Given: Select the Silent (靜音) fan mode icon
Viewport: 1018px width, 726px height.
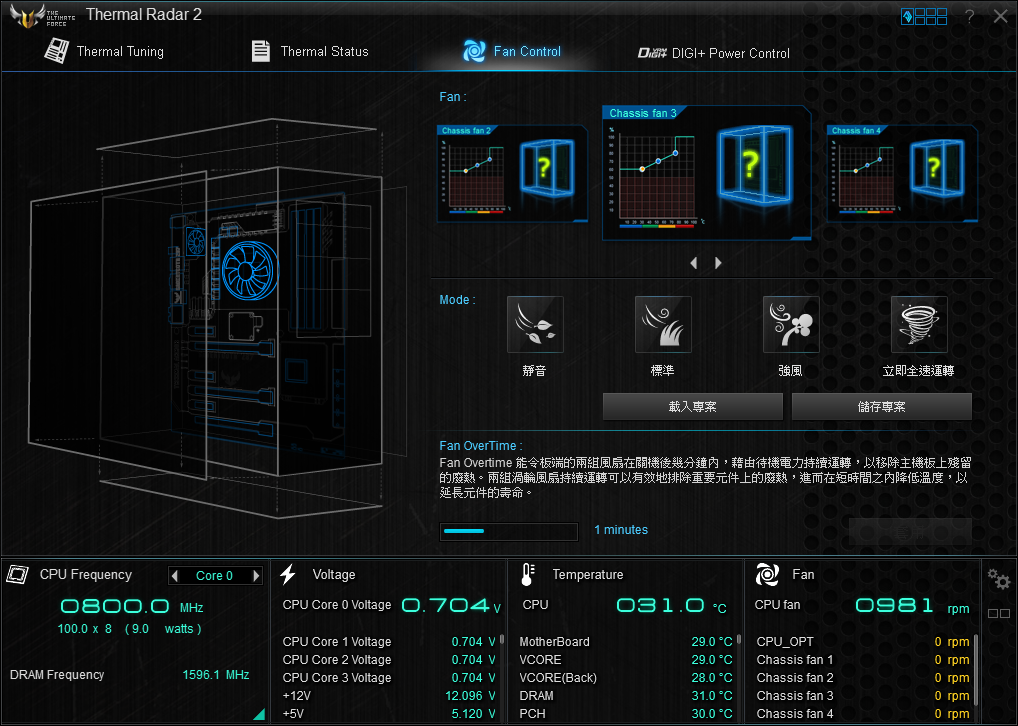Looking at the screenshot, I should coord(535,325).
